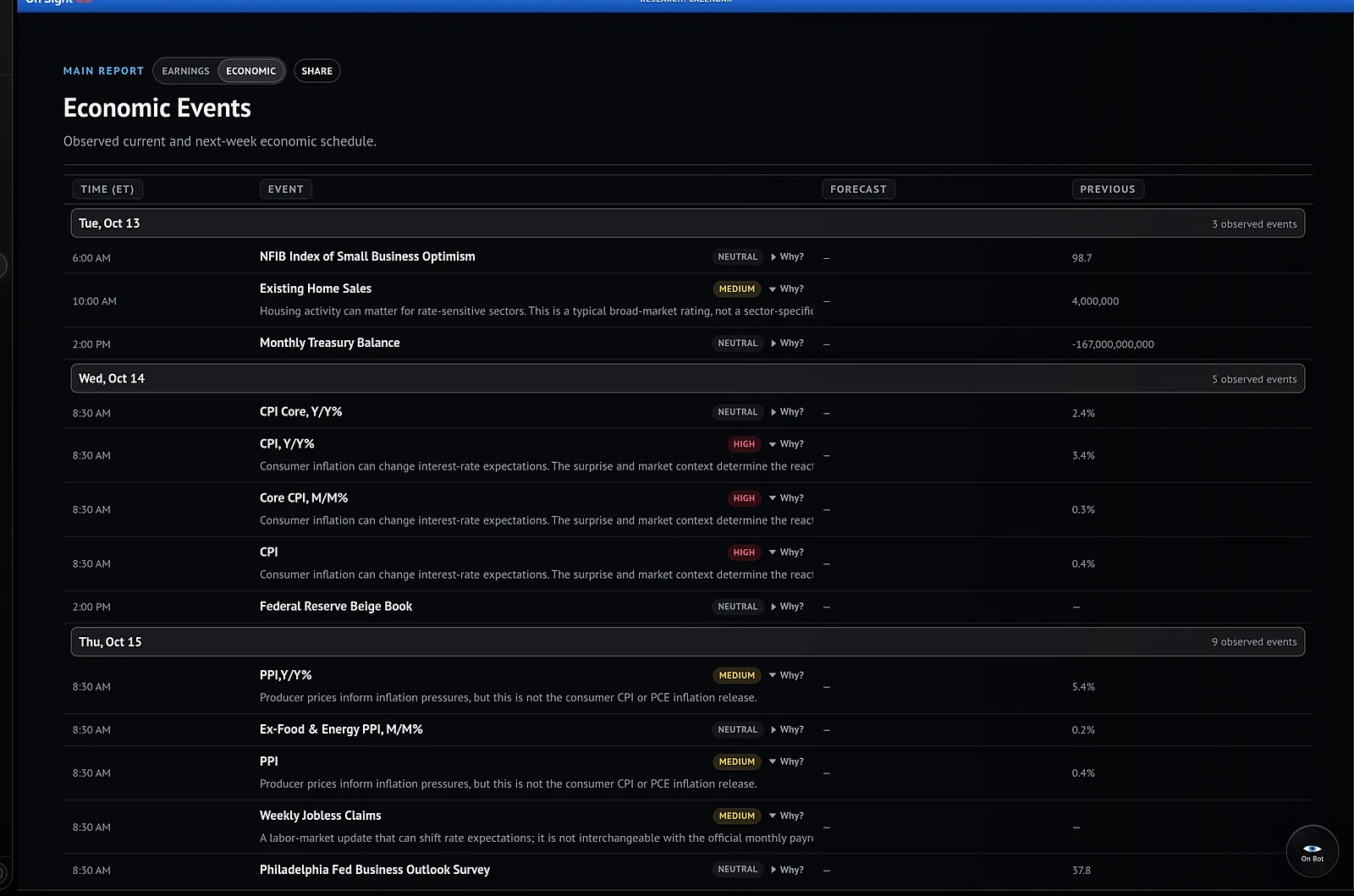1354x896 pixels.
Task: Click the Weekly Jobless Claims title
Action: pos(321,816)
